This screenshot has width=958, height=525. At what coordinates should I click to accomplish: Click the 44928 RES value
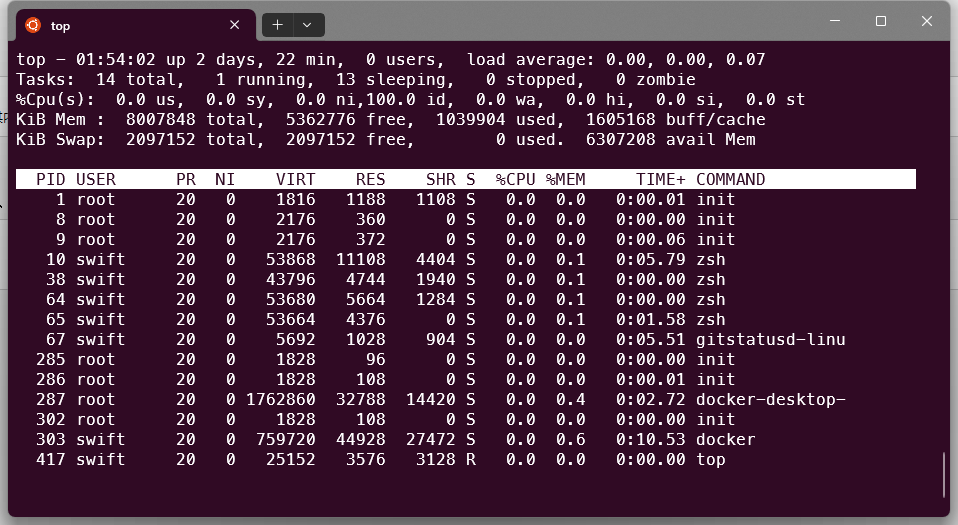[x=360, y=439]
